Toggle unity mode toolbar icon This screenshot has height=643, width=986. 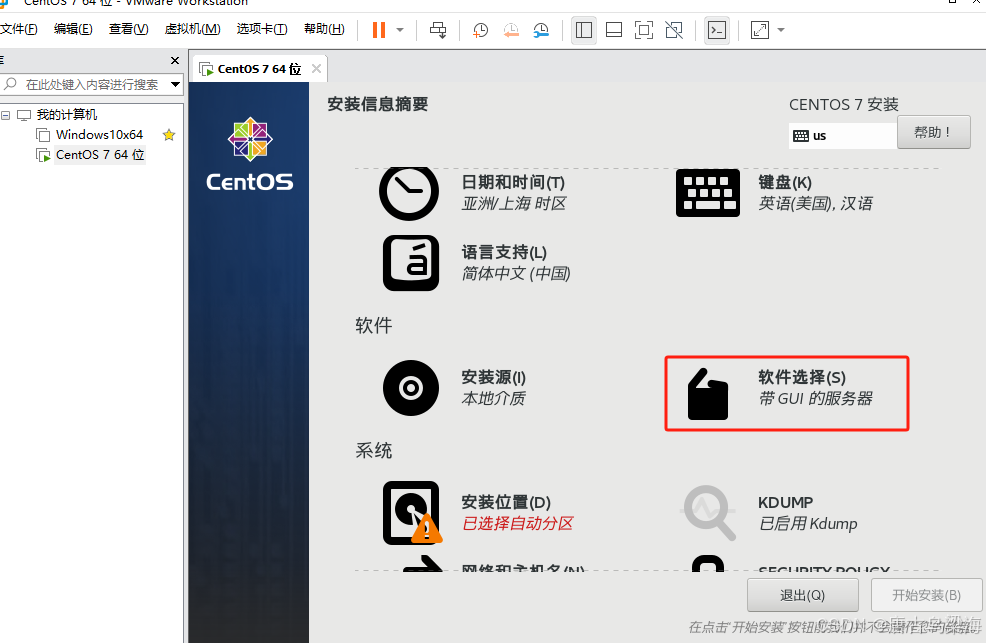tap(674, 30)
